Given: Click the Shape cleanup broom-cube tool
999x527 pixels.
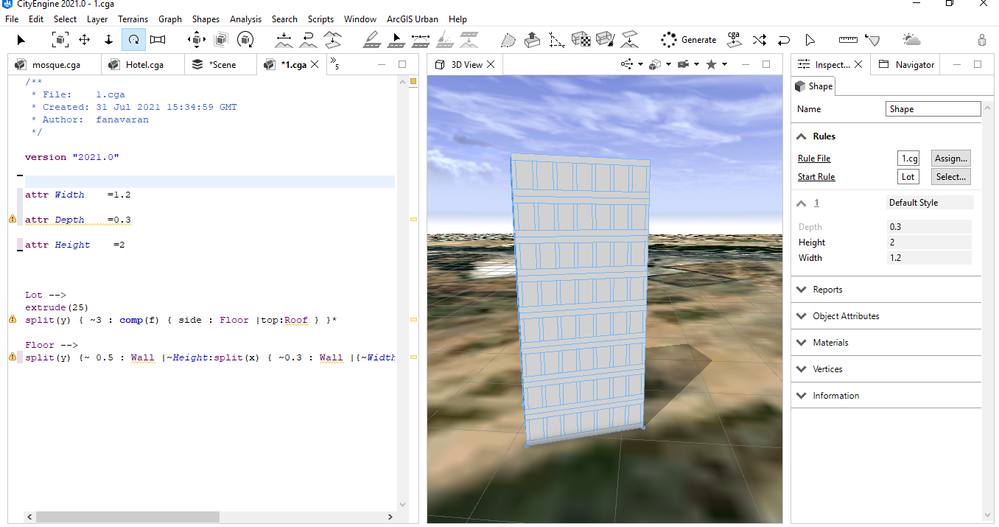Looking at the screenshot, I should 605,40.
